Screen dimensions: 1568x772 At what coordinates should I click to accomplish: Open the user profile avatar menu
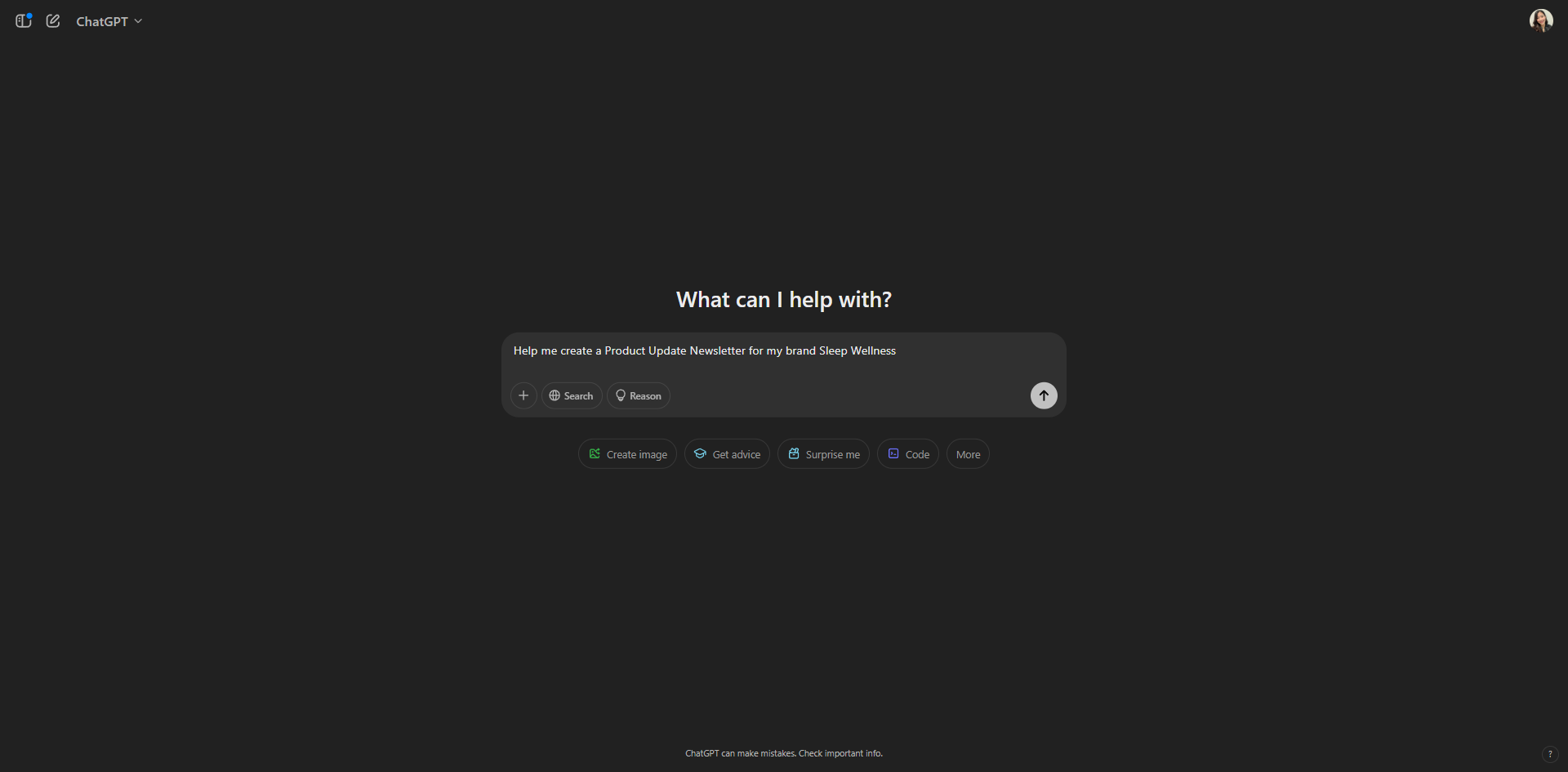[x=1541, y=20]
